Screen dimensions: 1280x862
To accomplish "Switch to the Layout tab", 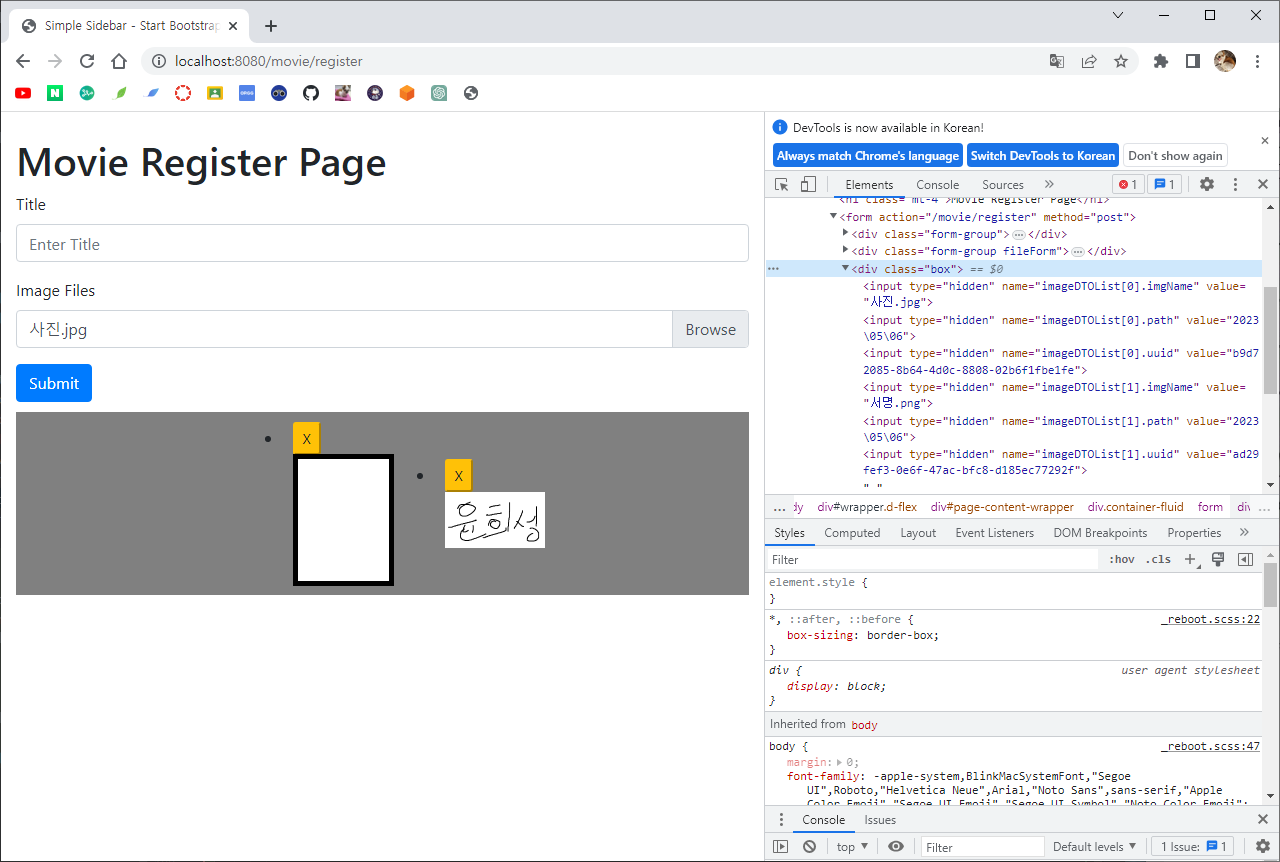I will [918, 533].
